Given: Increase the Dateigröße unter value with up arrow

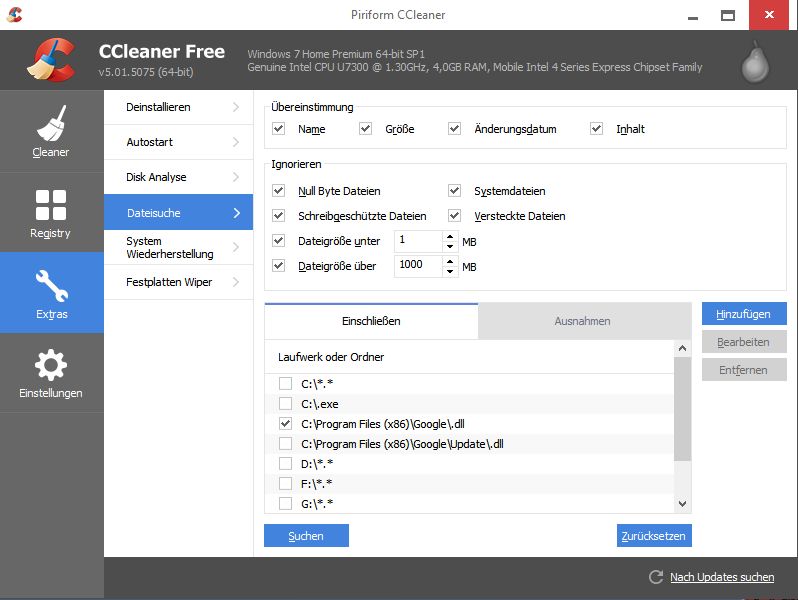Looking at the screenshot, I should click(x=450, y=236).
